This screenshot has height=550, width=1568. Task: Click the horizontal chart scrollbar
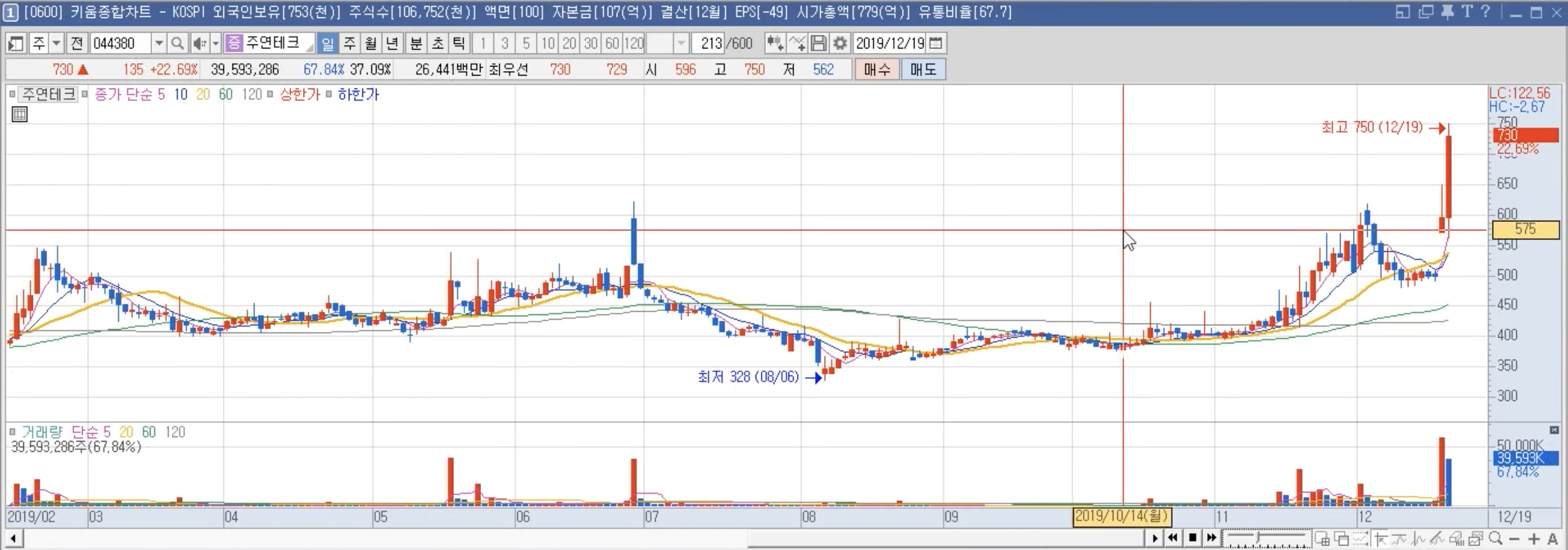click(x=946, y=538)
